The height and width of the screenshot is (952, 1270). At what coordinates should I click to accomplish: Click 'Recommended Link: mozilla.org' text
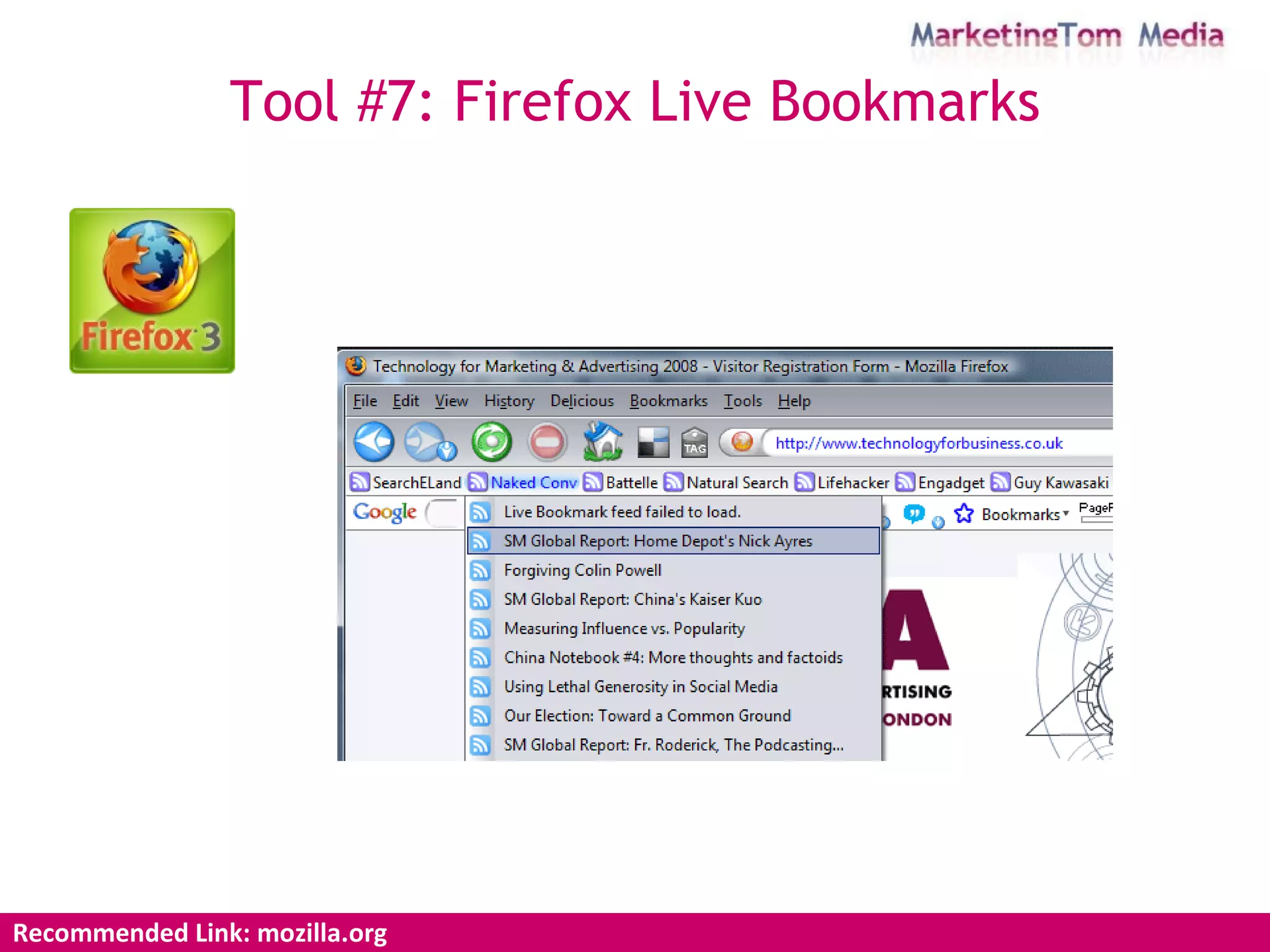(x=200, y=933)
